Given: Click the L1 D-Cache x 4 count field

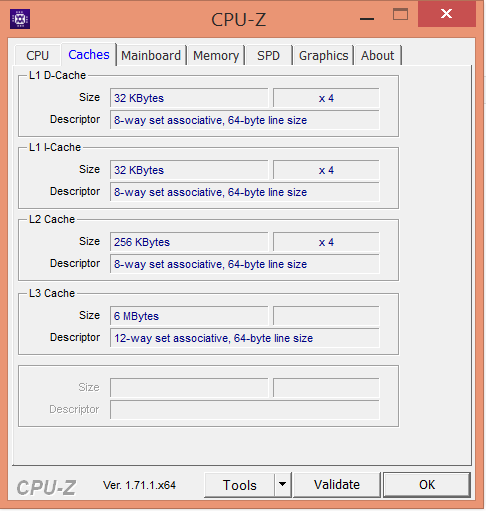Looking at the screenshot, I should [x=326, y=98].
